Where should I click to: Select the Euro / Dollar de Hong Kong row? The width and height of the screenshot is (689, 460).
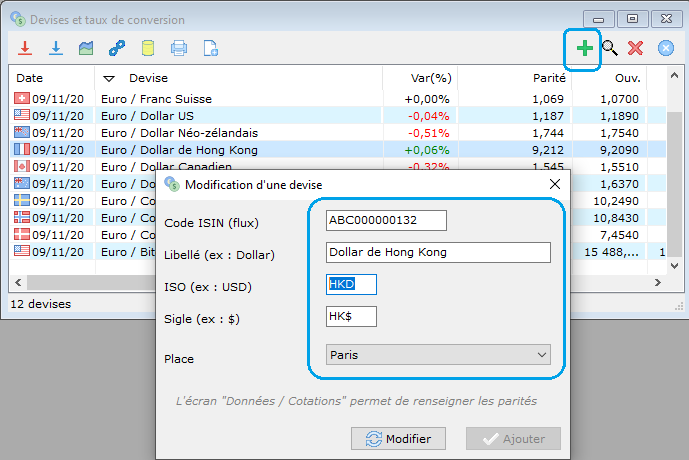click(337, 150)
